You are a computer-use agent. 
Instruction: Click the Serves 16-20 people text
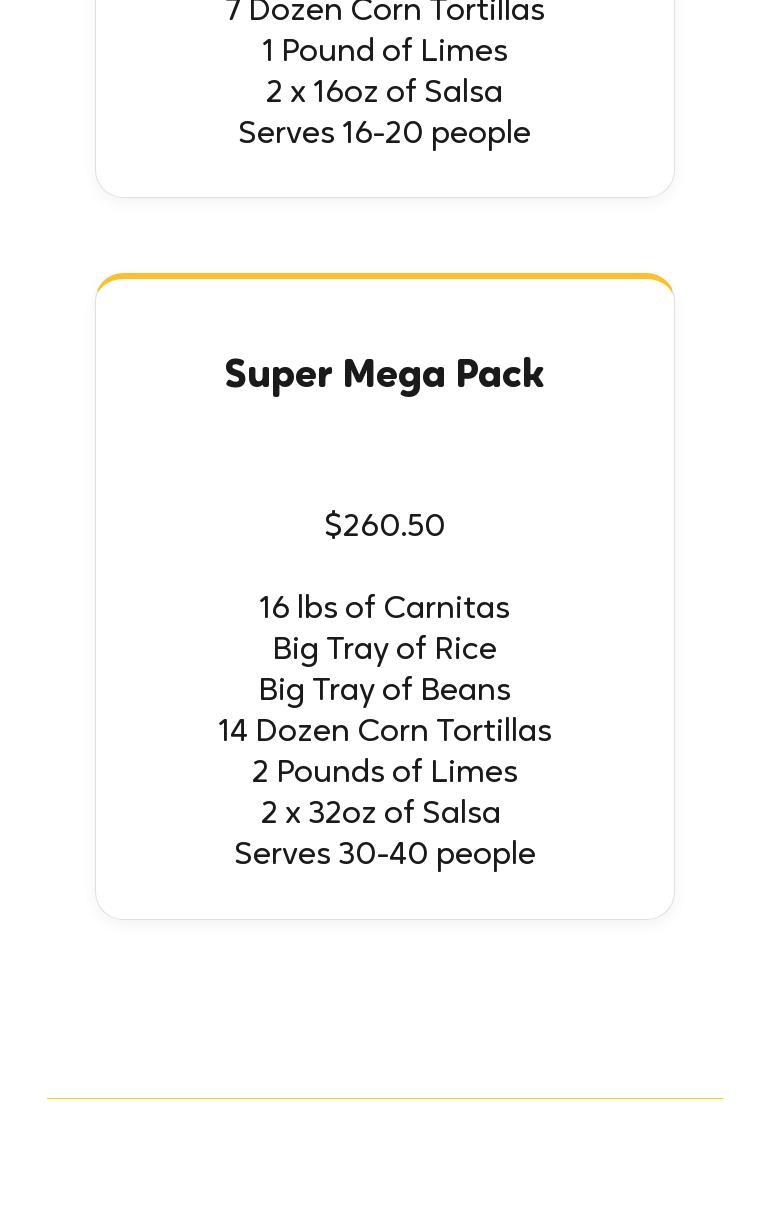[x=384, y=132]
